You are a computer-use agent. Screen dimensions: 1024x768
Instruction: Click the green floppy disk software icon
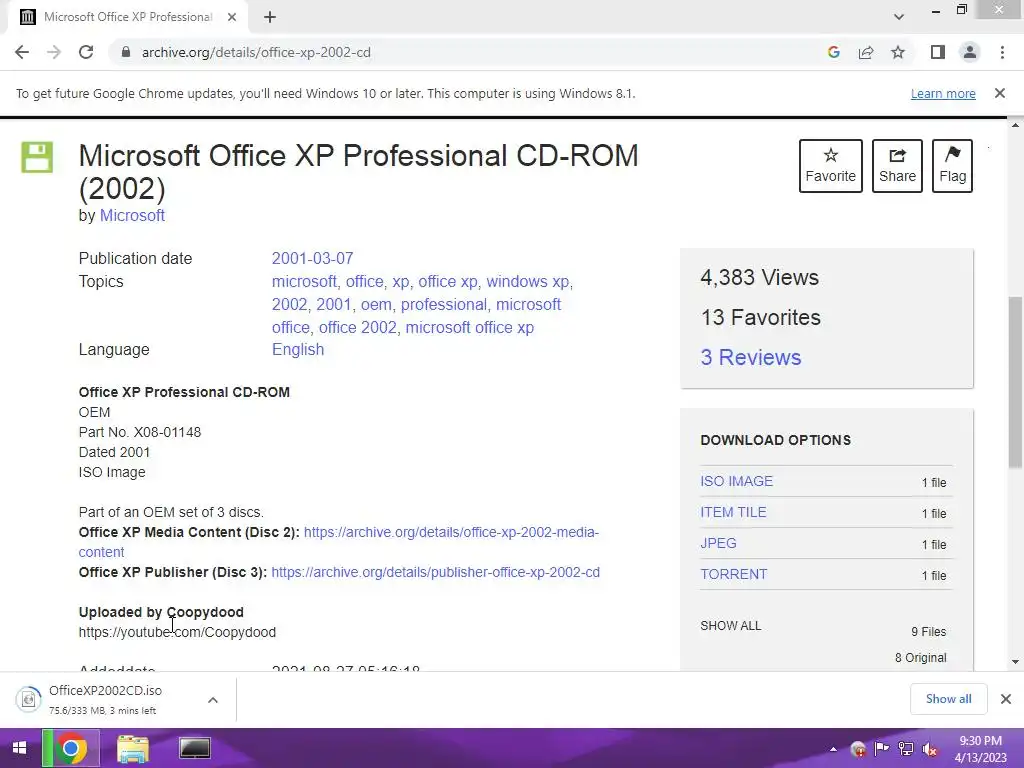37,157
